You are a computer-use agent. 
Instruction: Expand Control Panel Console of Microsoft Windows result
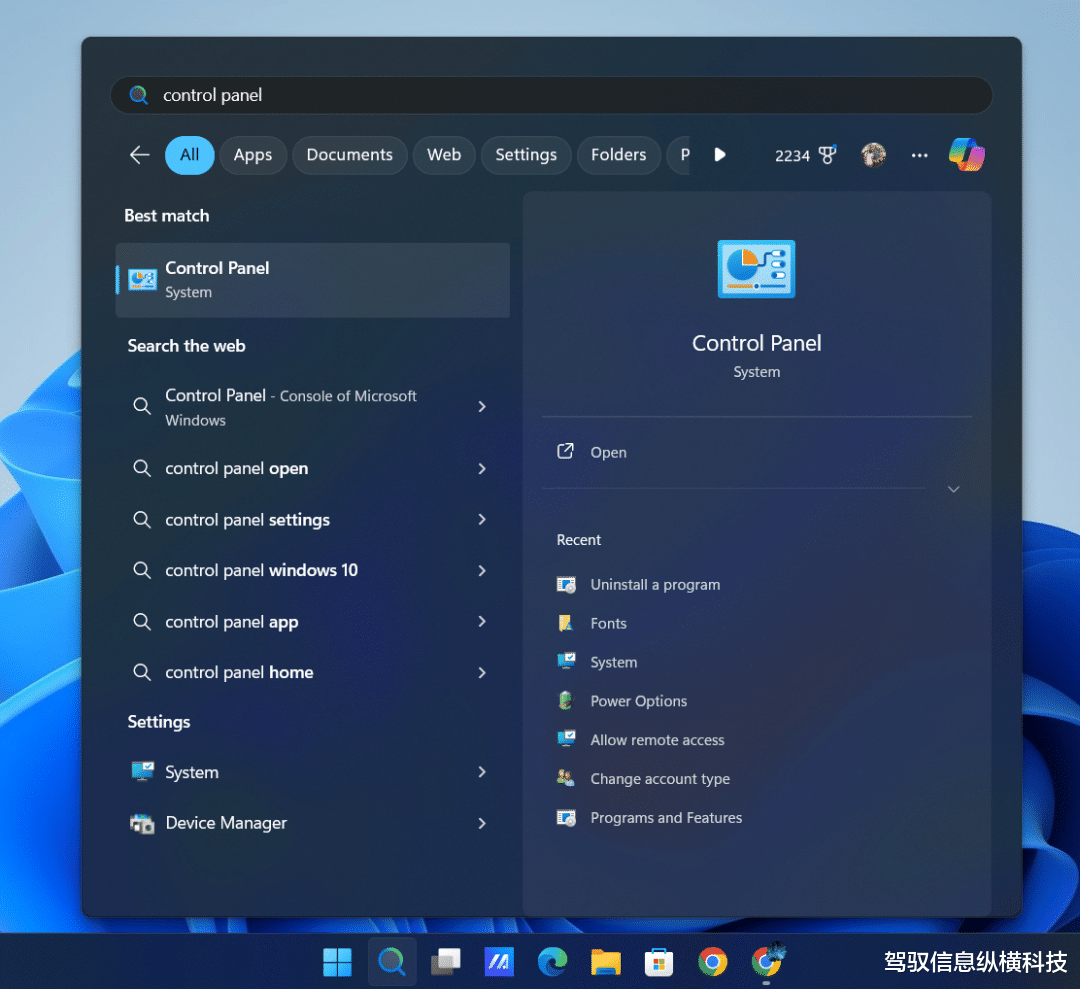click(x=482, y=406)
